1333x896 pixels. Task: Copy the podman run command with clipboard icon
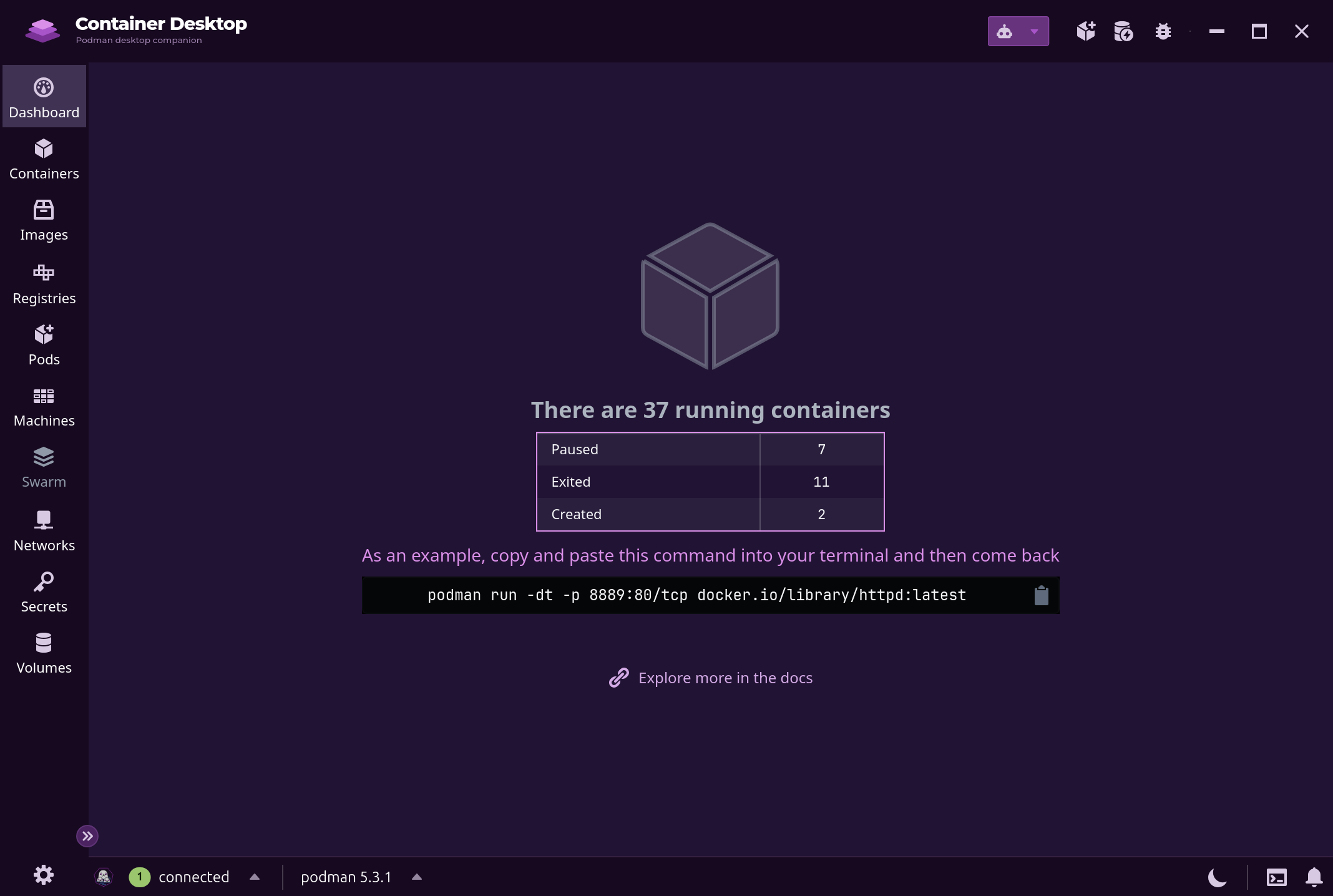point(1042,595)
